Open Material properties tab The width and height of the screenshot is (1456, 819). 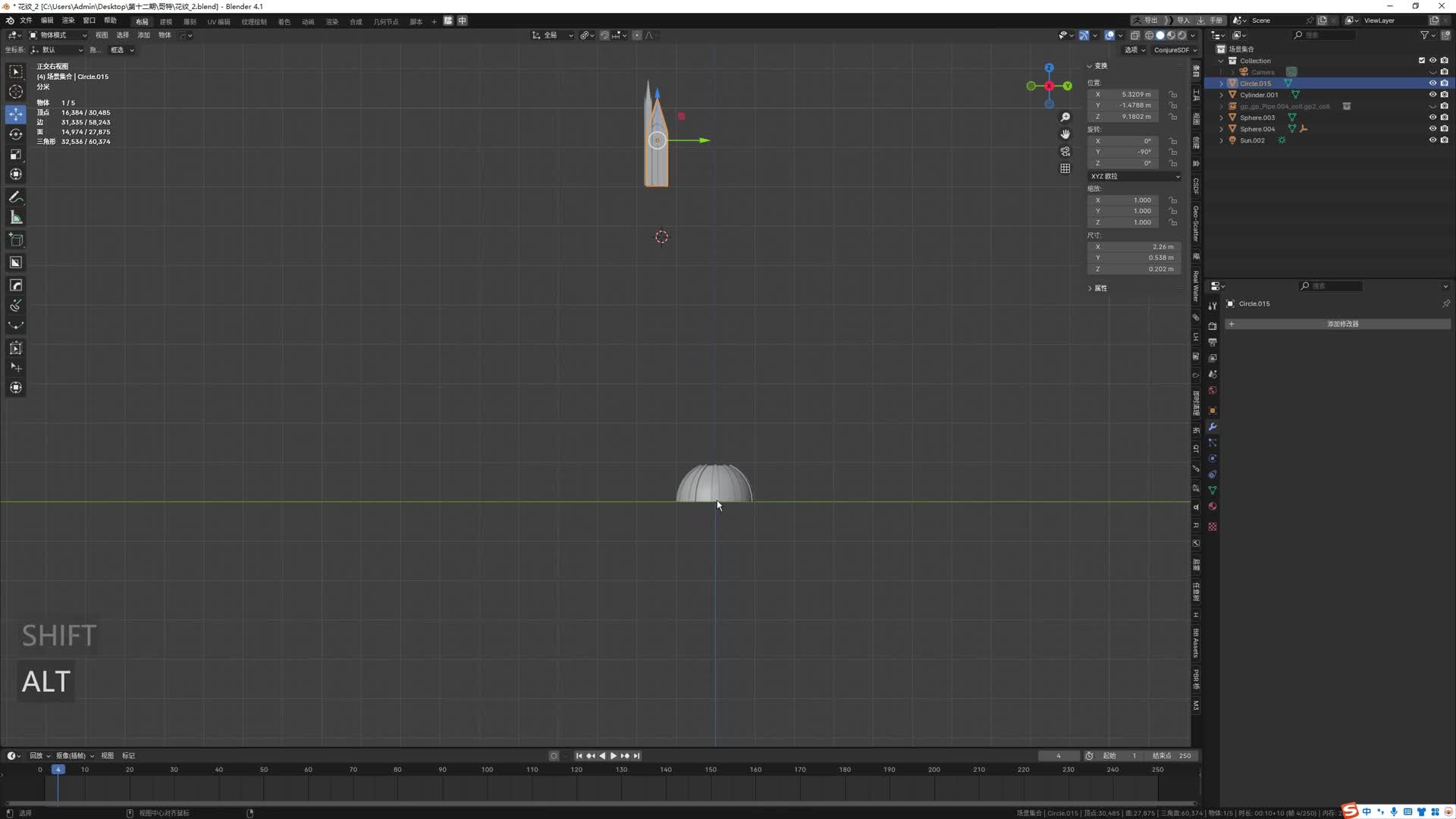click(x=1213, y=507)
